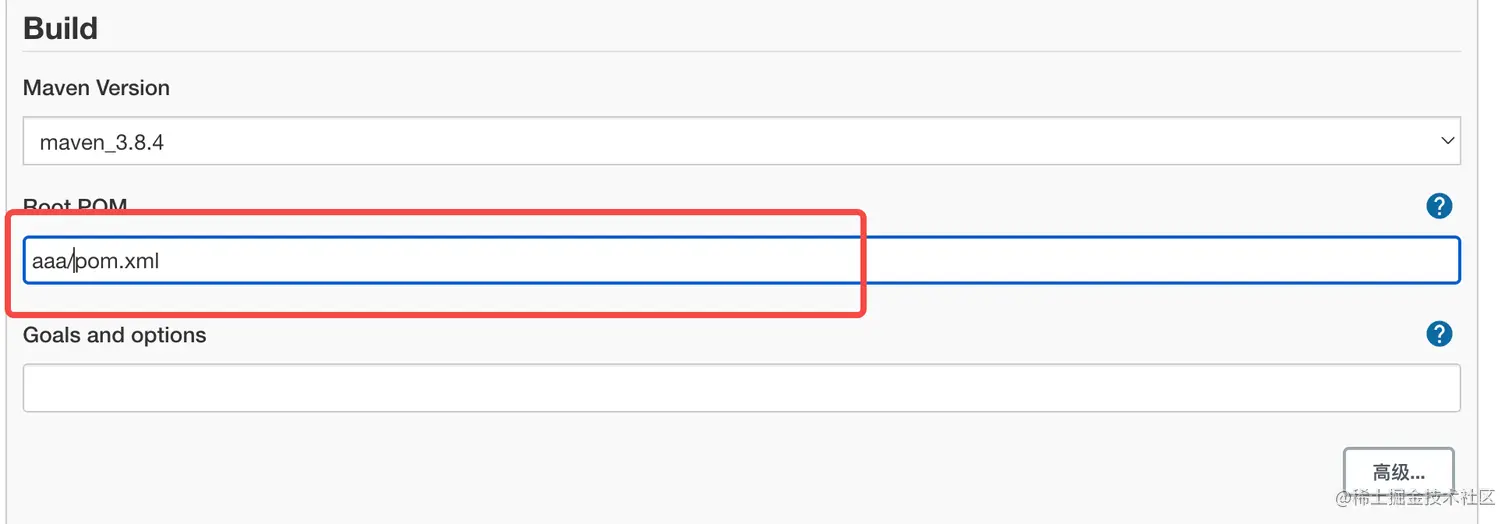
Task: Select the maven_3.8.4 combo box
Action: coord(740,141)
